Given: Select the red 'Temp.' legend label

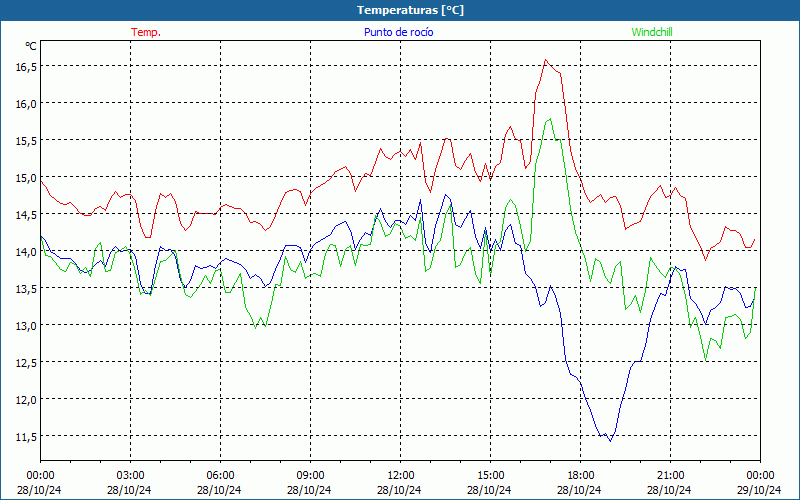Looking at the screenshot, I should [146, 32].
